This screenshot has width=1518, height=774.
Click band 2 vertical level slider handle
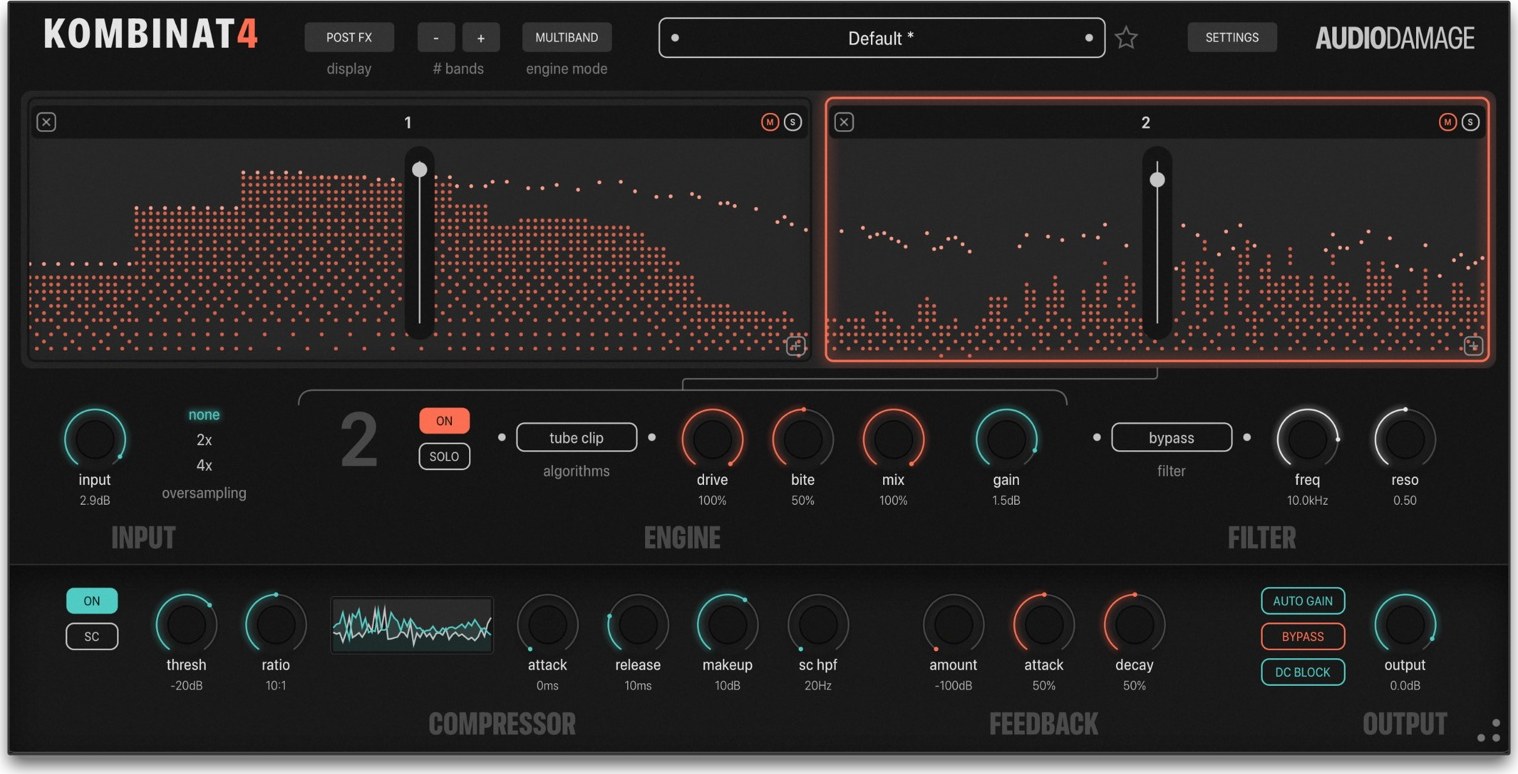1157,180
